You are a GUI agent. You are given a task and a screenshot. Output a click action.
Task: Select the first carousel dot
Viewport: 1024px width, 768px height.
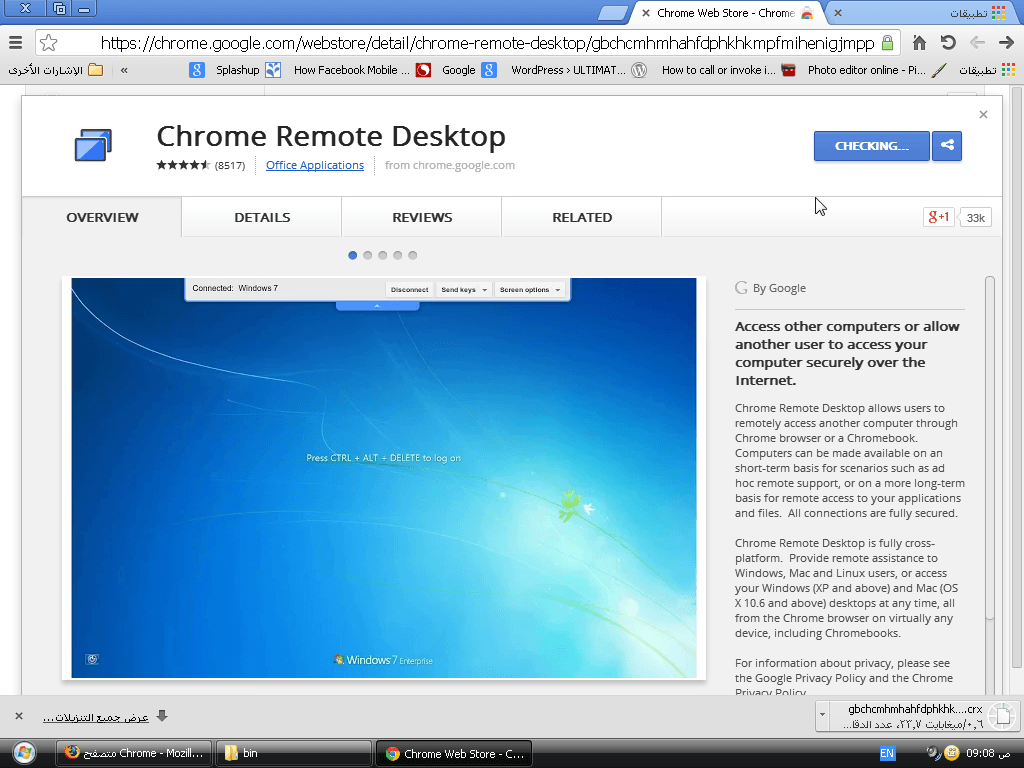click(353, 255)
